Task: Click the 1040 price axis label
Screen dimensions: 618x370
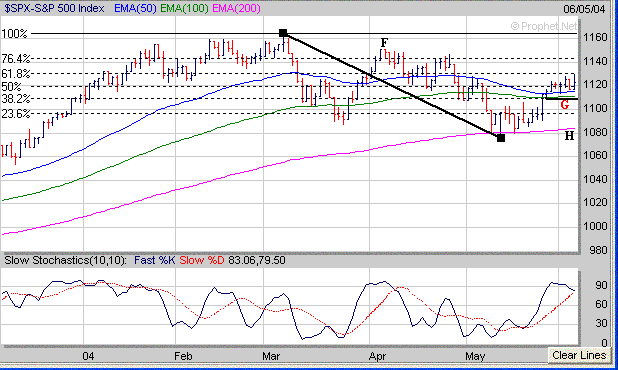Action: [x=595, y=179]
